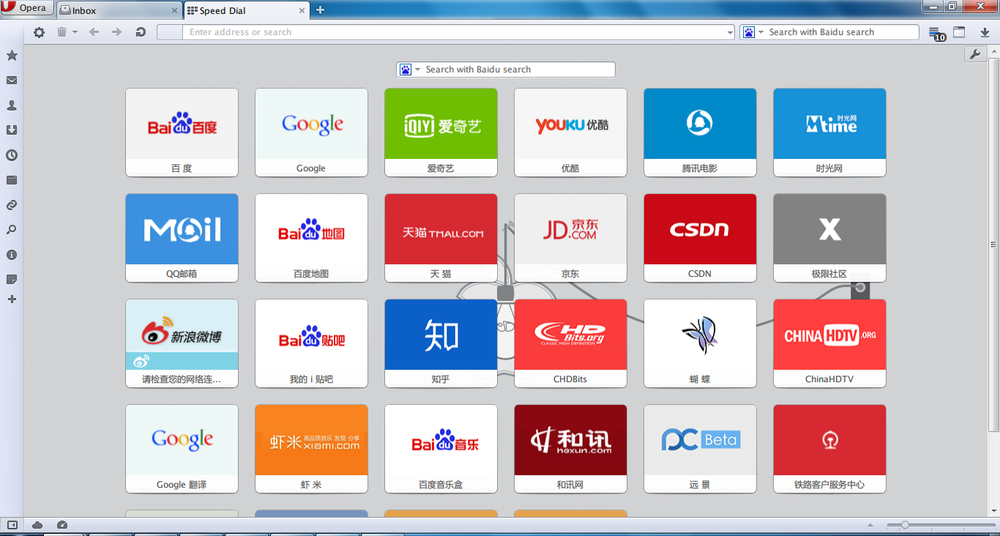Open the Links chain panel
Image resolution: width=1000 pixels, height=536 pixels.
pos(11,205)
